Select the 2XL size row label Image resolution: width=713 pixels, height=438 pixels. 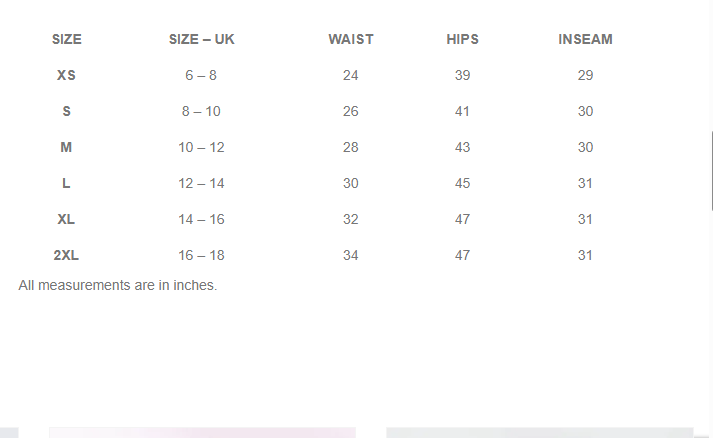(66, 255)
